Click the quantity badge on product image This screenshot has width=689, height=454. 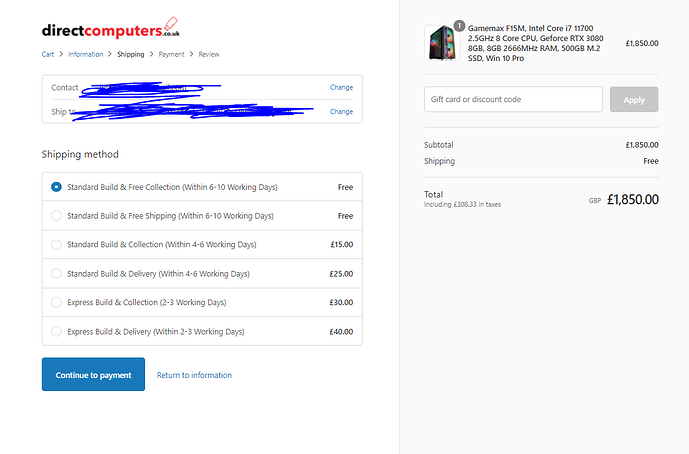459,26
